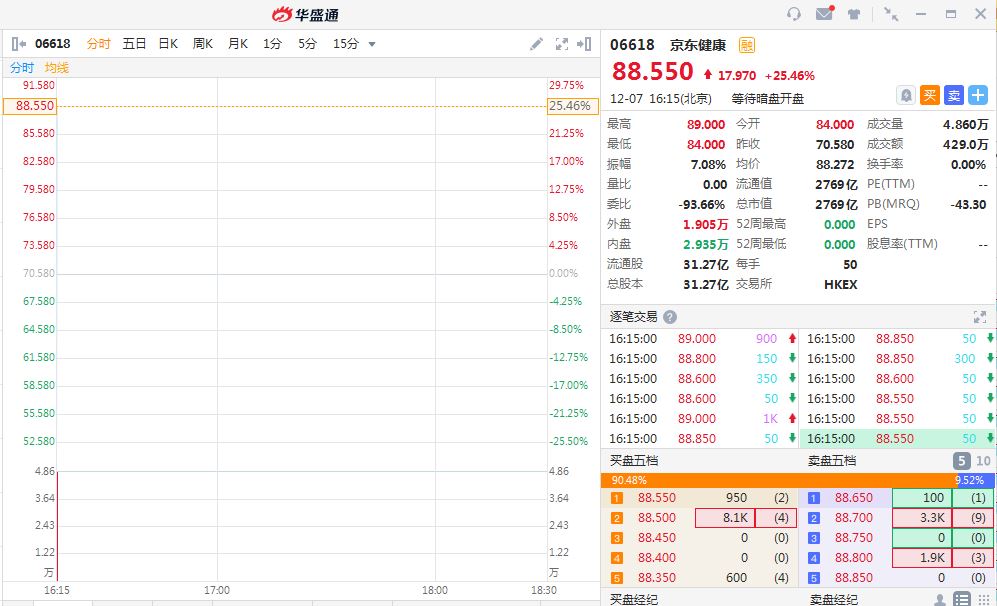Set a price alert with bell icon
997x606 pixels.
click(x=906, y=95)
